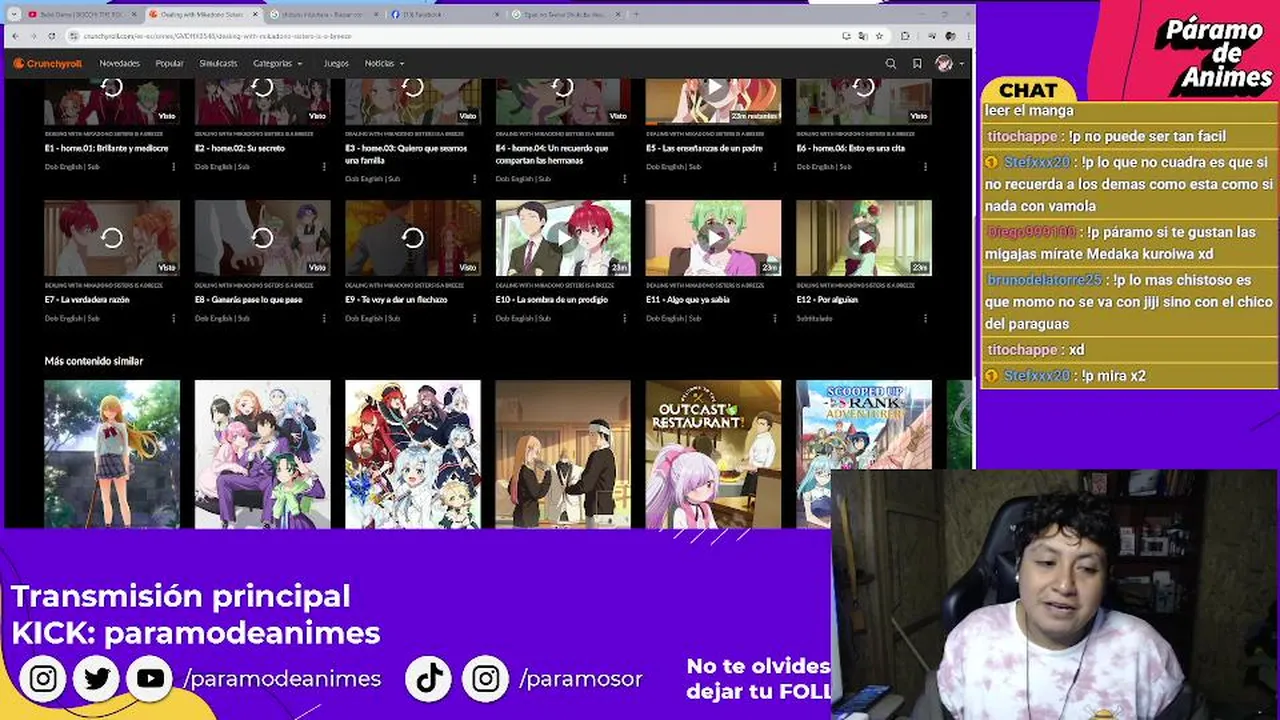Switch to the YouTube browser tab
Screen dimensions: 1280x720
pyautogui.click(x=81, y=14)
